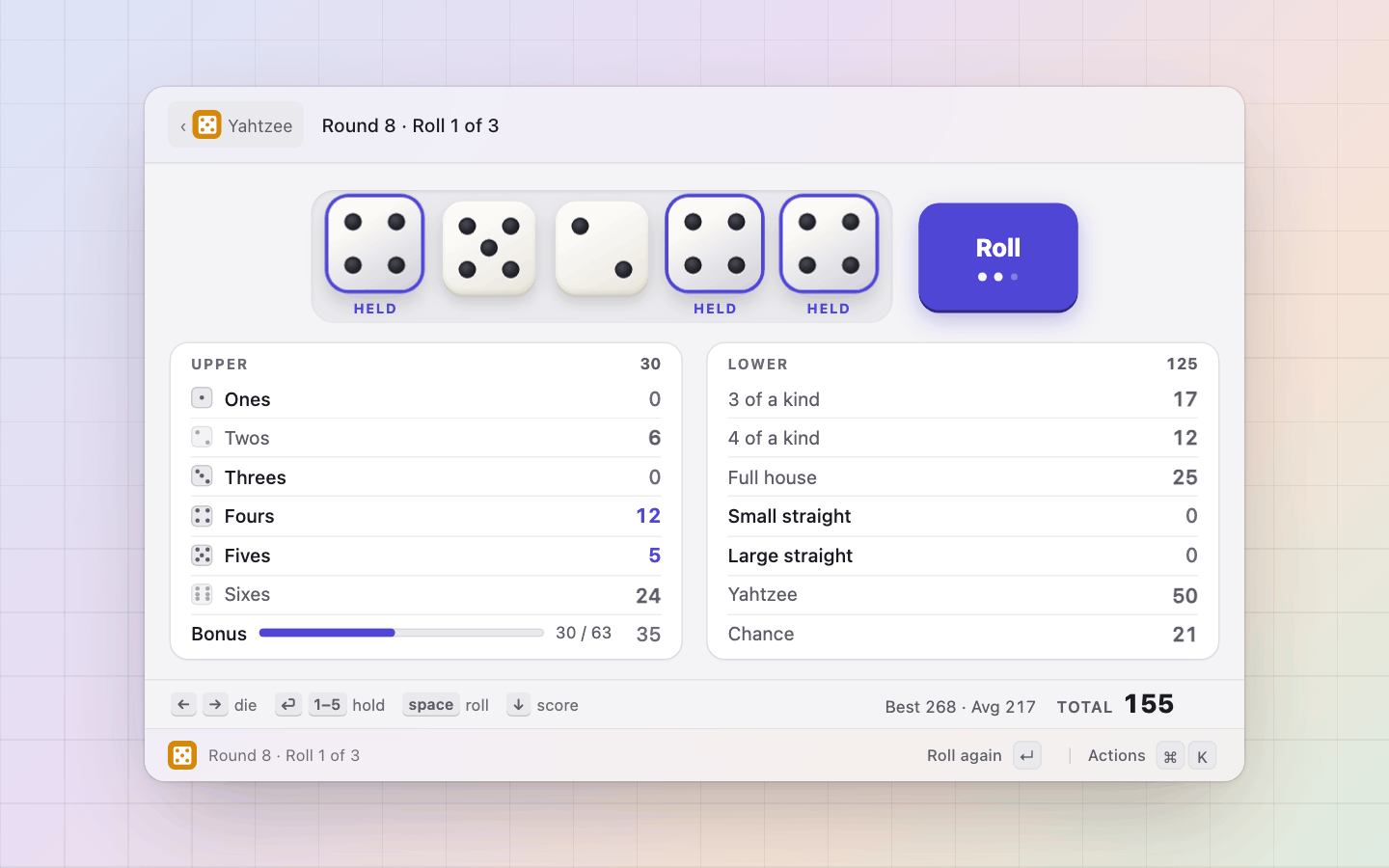The height and width of the screenshot is (868, 1389).
Task: Click the Twos die icon
Action: pyautogui.click(x=202, y=437)
